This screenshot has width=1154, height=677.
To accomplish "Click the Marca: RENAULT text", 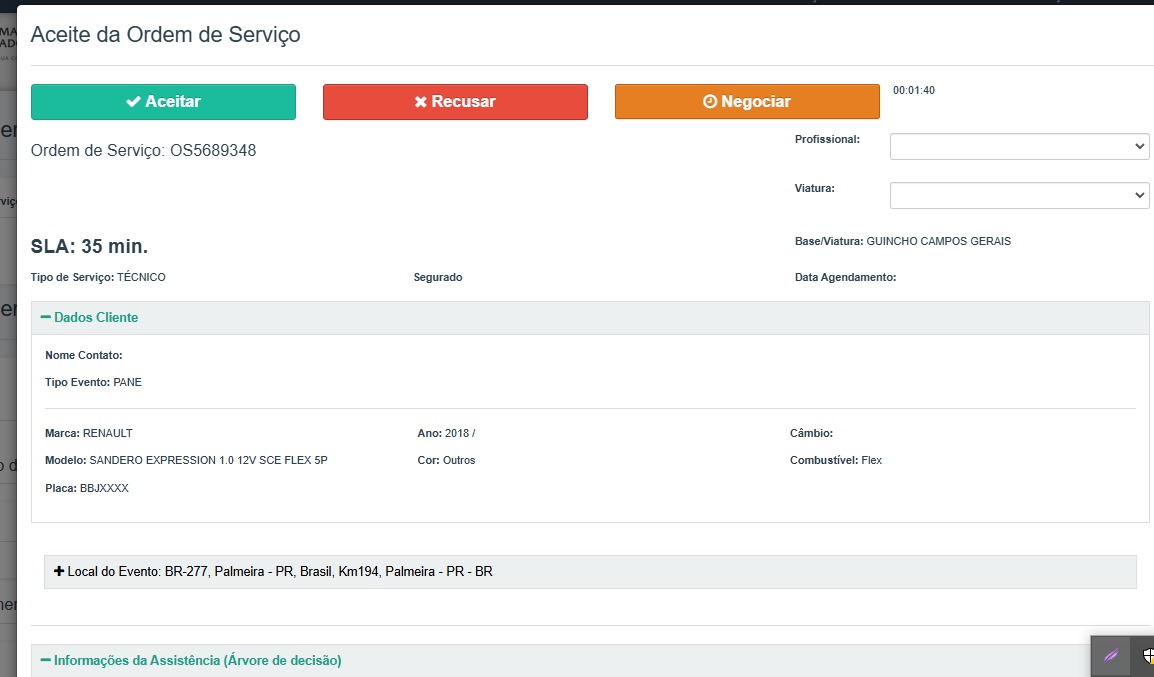I will [89, 433].
